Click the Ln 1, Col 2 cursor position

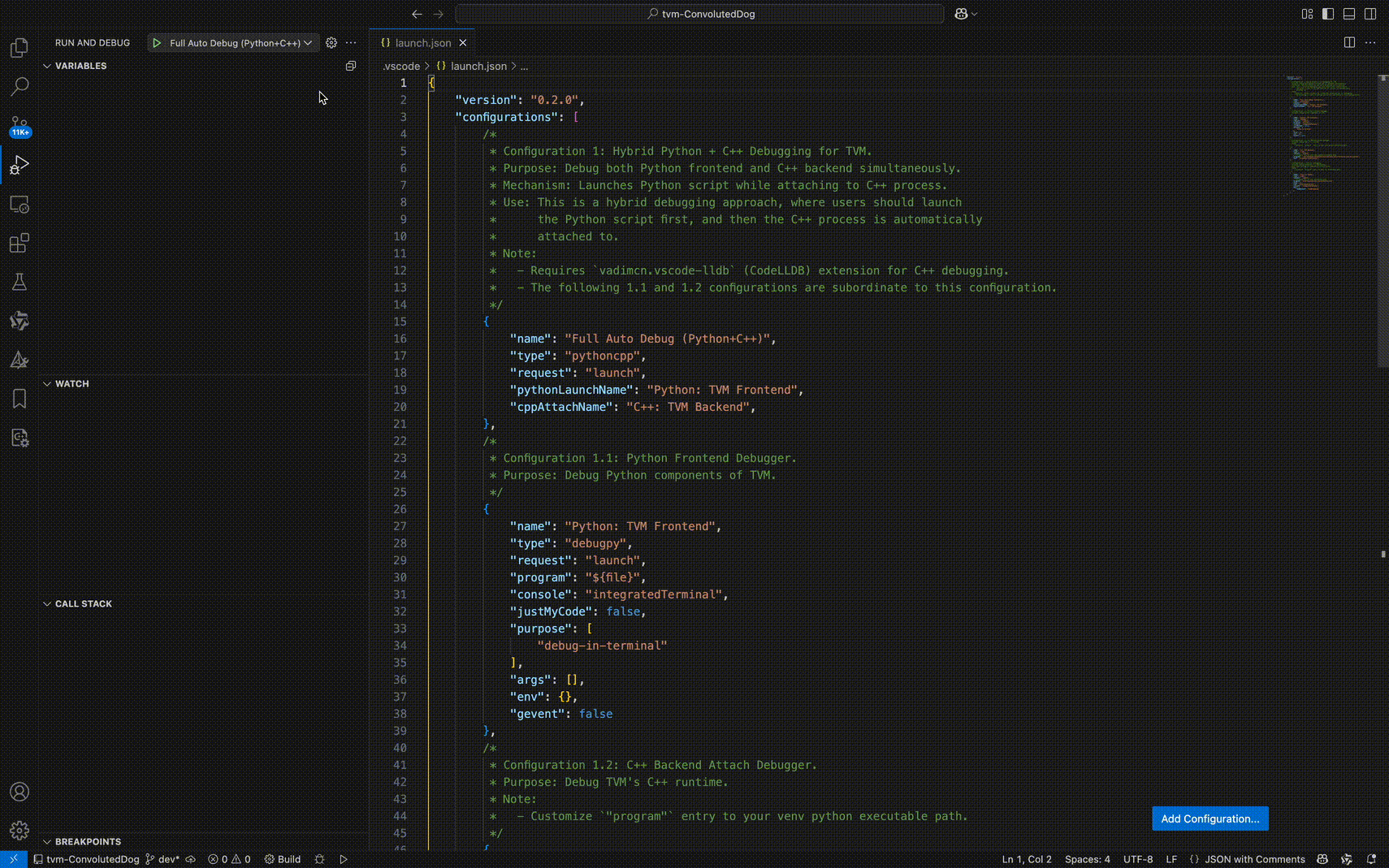[1027, 859]
